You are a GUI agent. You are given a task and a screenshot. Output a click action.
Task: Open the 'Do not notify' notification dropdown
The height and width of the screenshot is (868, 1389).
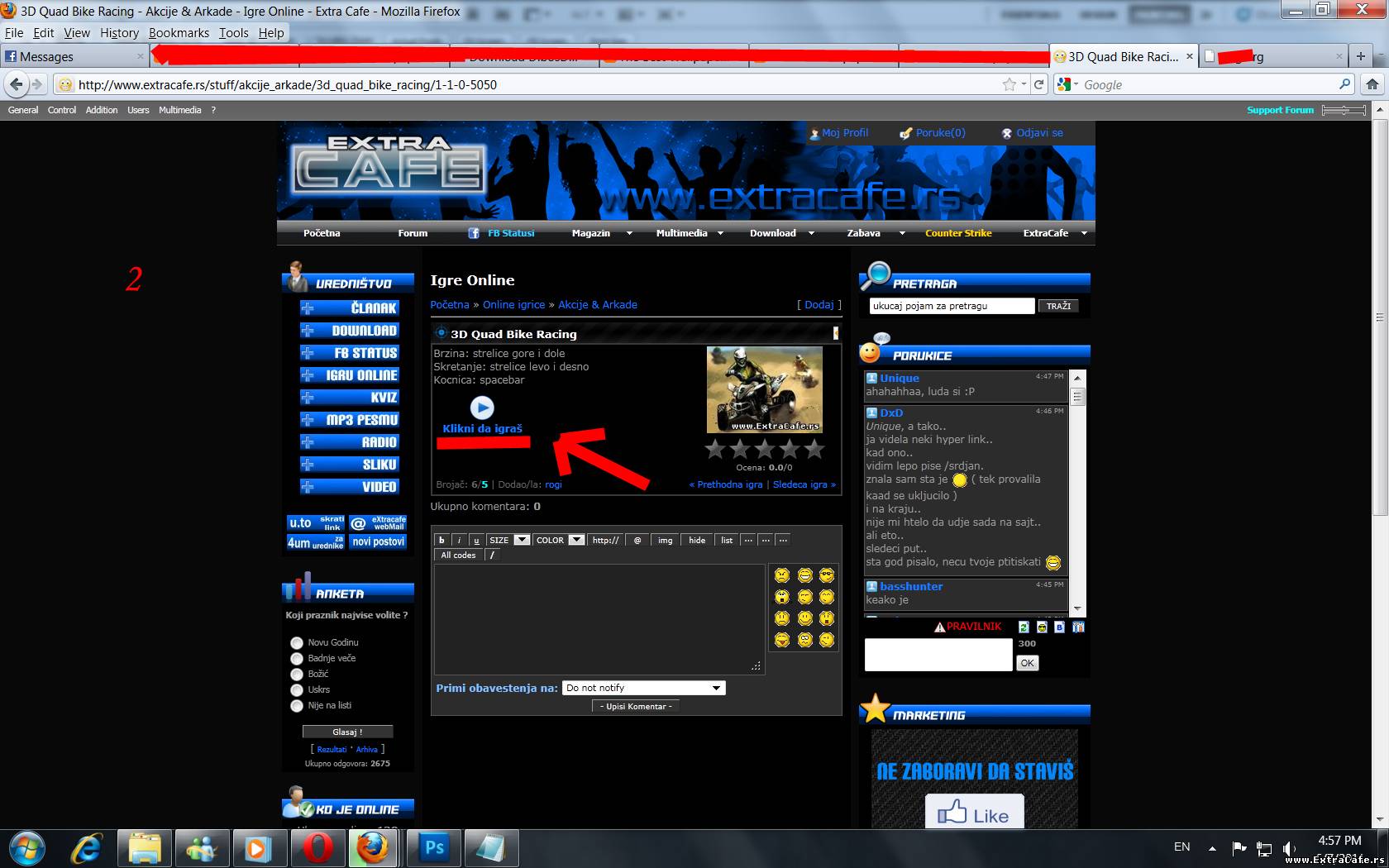pyautogui.click(x=644, y=688)
